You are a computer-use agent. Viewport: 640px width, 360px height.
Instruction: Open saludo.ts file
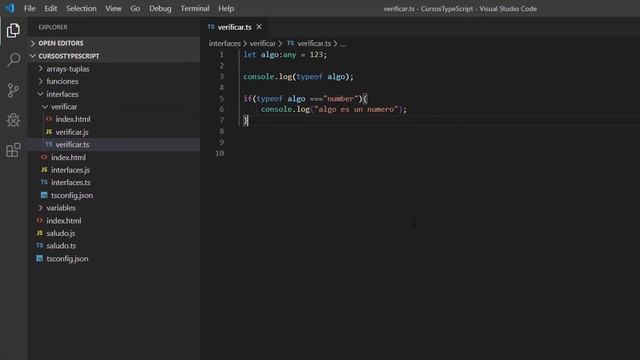[114, 246]
